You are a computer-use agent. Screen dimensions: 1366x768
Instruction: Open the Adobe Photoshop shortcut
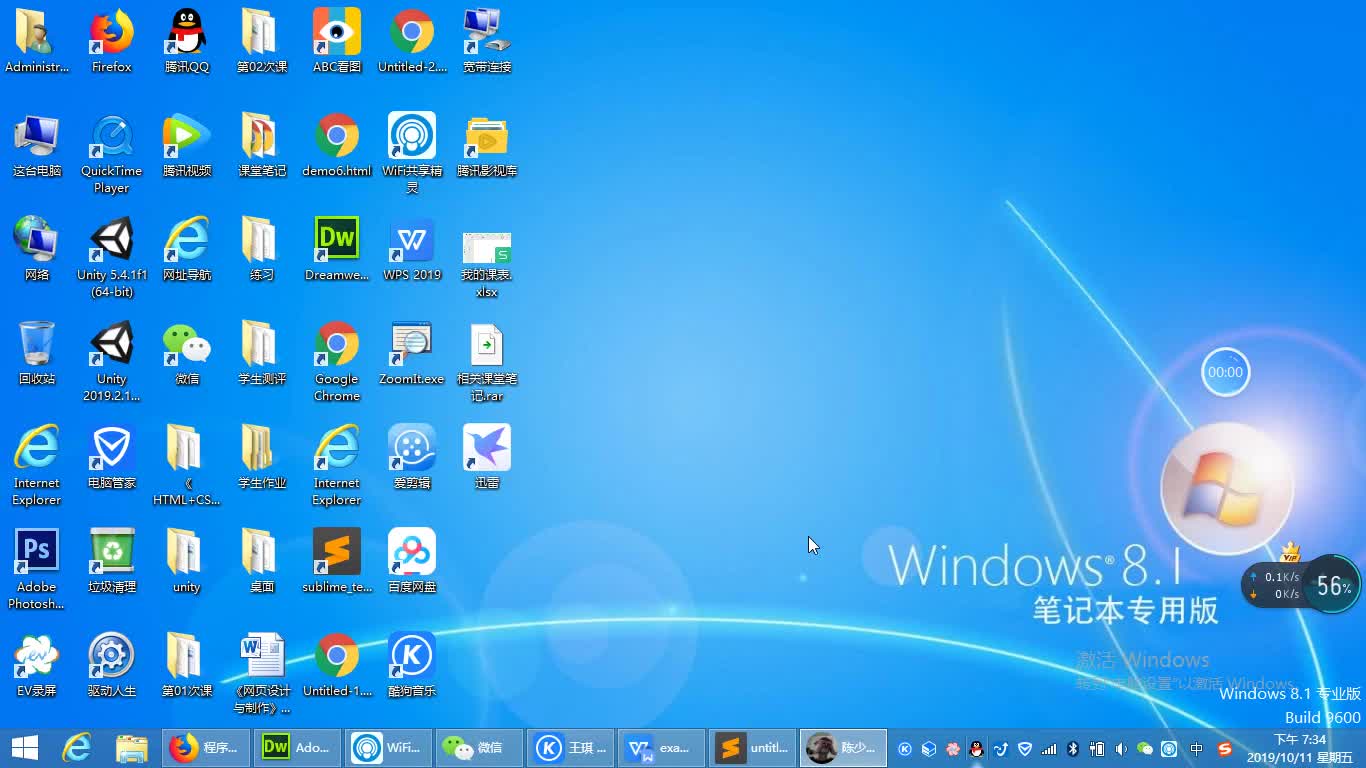click(37, 570)
